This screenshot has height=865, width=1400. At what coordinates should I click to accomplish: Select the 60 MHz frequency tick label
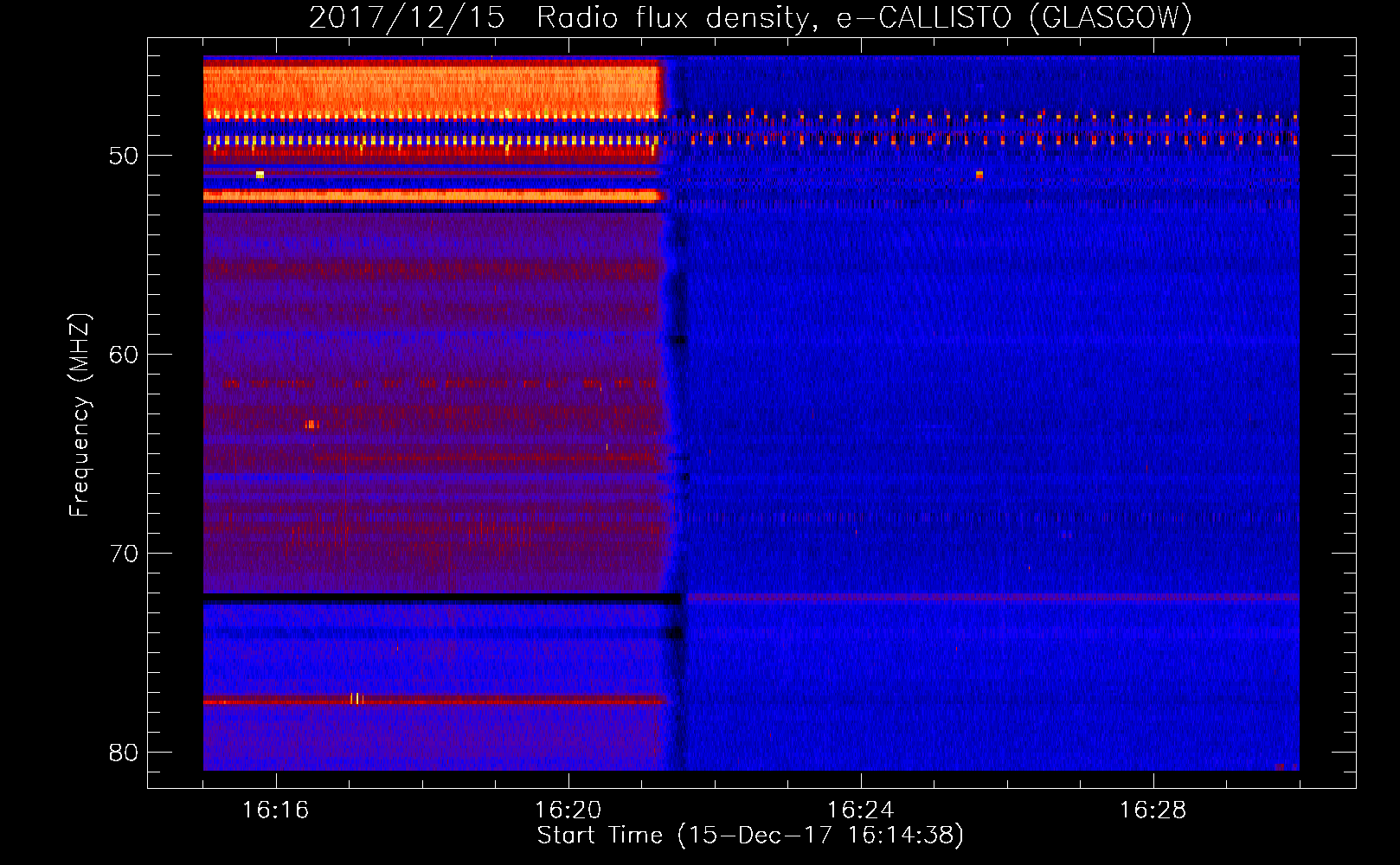point(124,355)
